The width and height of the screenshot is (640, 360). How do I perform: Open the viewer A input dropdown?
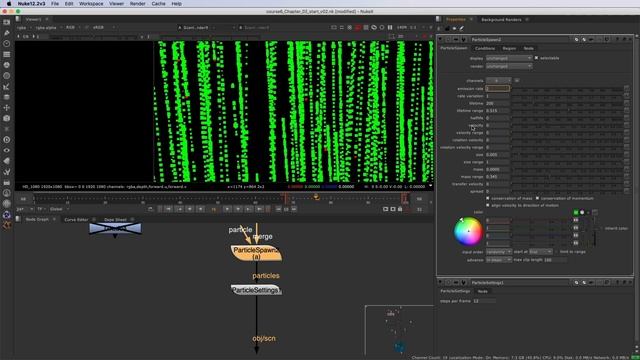click(x=206, y=28)
